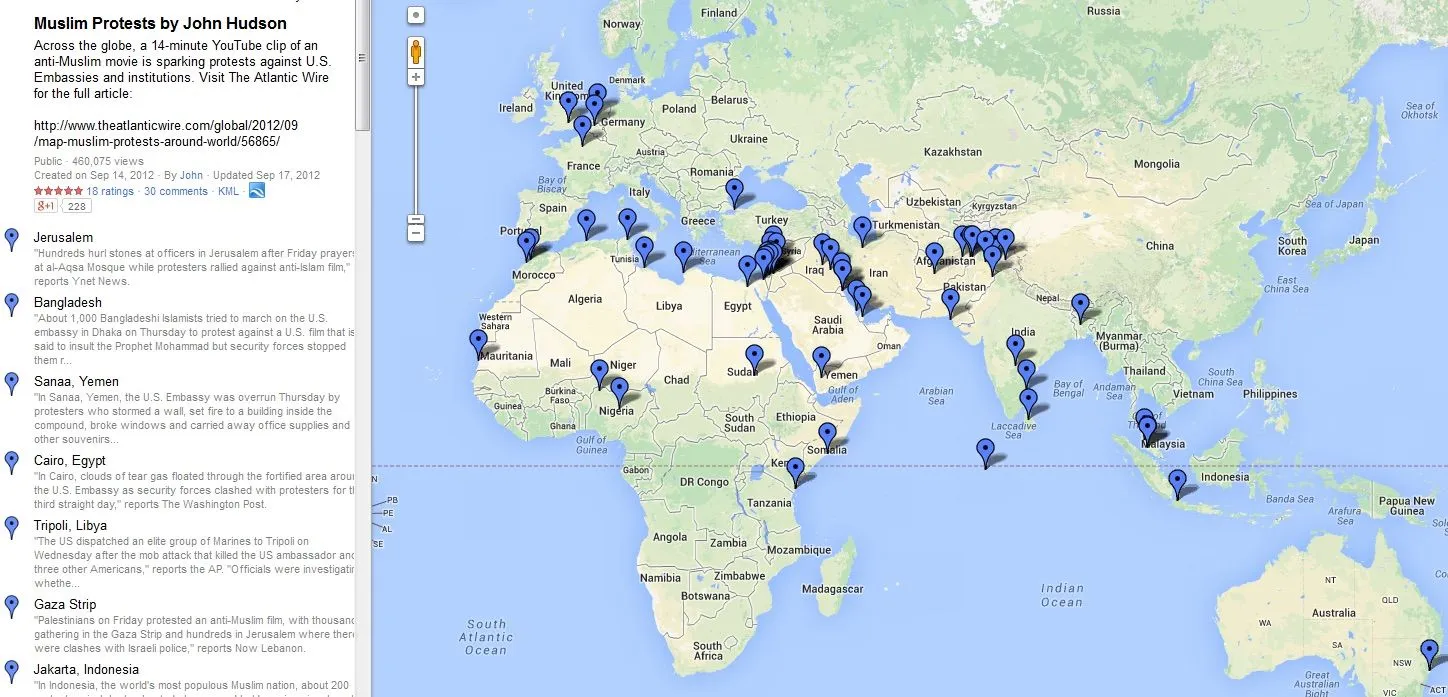Open the Google Earth view icon
The height and width of the screenshot is (697, 1448).
257,190
